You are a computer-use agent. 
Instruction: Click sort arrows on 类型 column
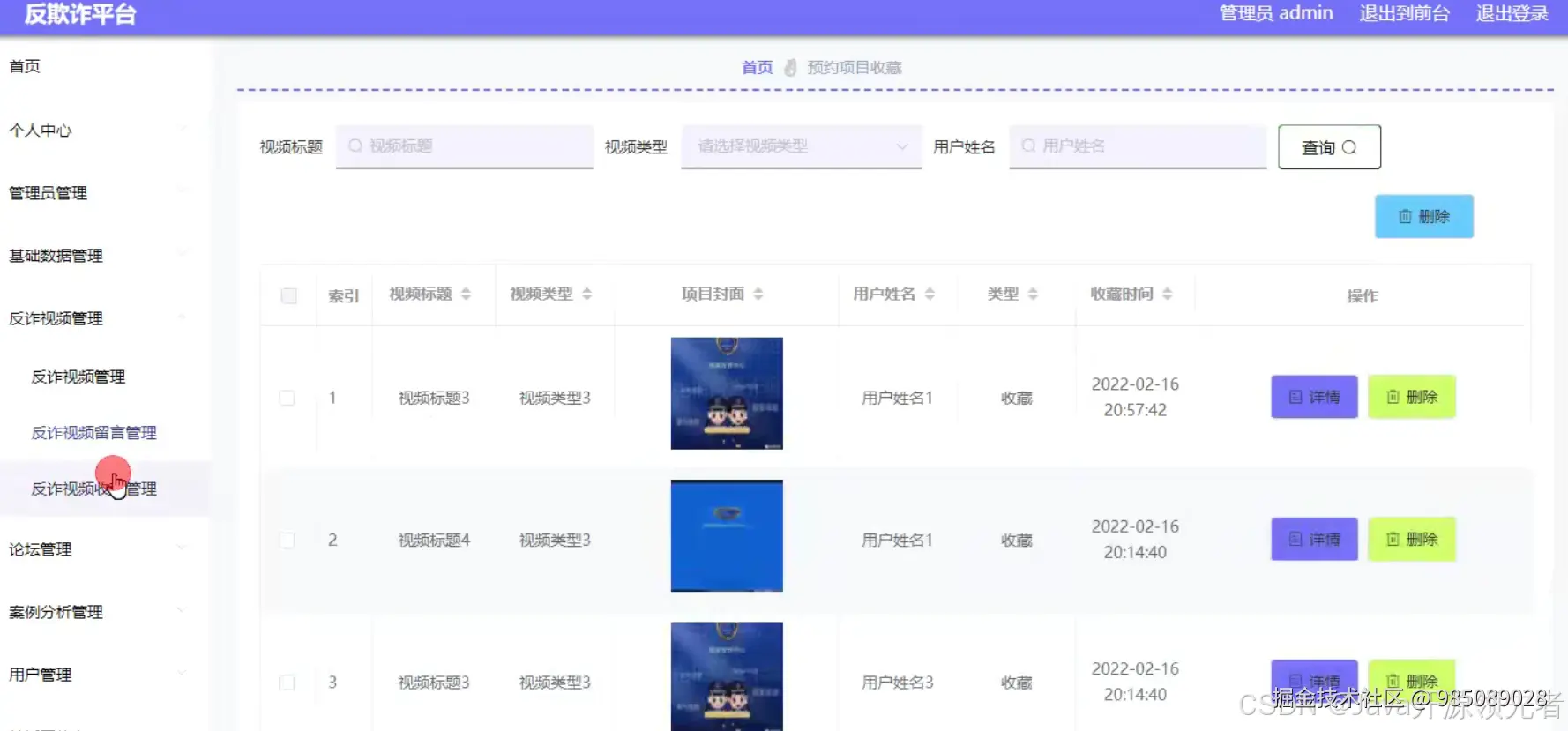click(1033, 295)
